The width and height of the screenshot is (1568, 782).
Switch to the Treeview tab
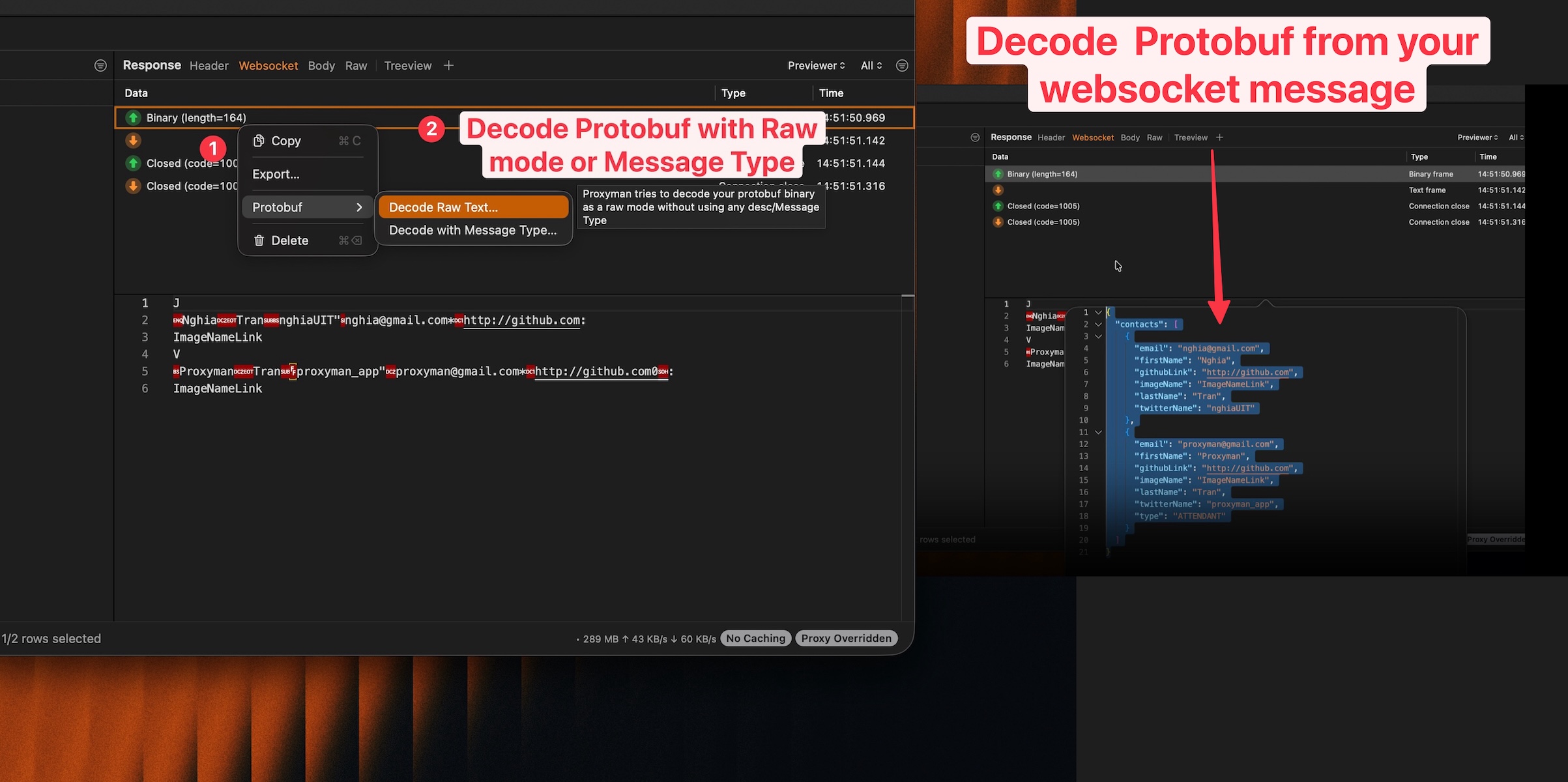click(x=407, y=65)
